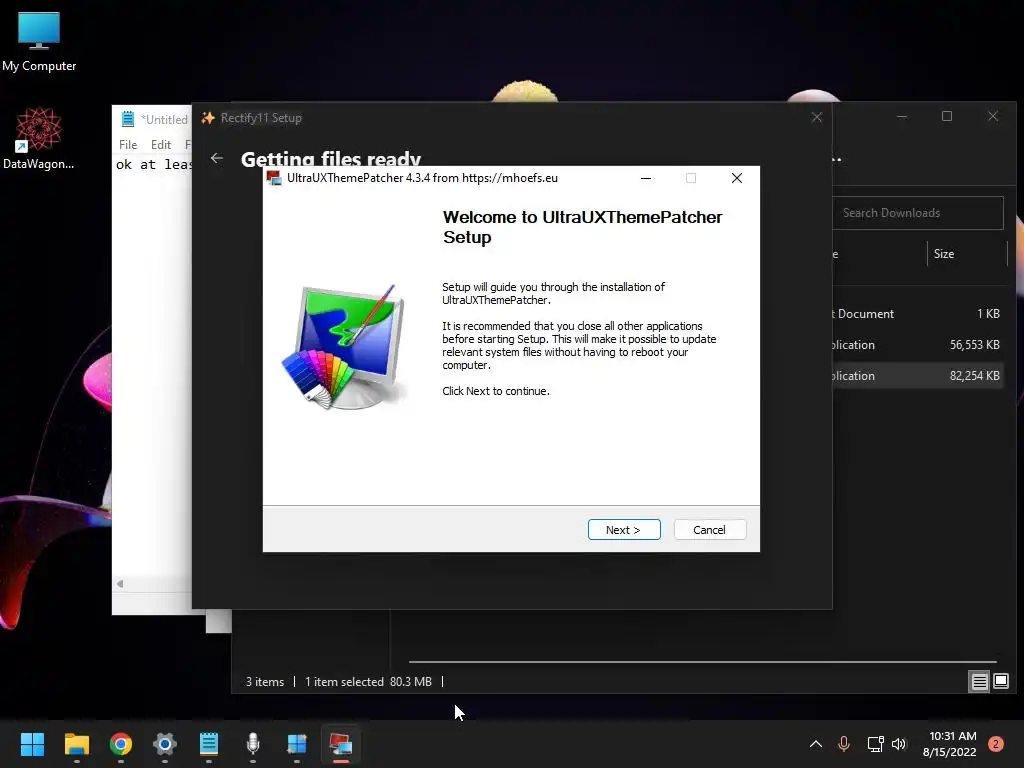Click the Explorer horizontal scrollbar
1024x768 pixels.
point(702,662)
